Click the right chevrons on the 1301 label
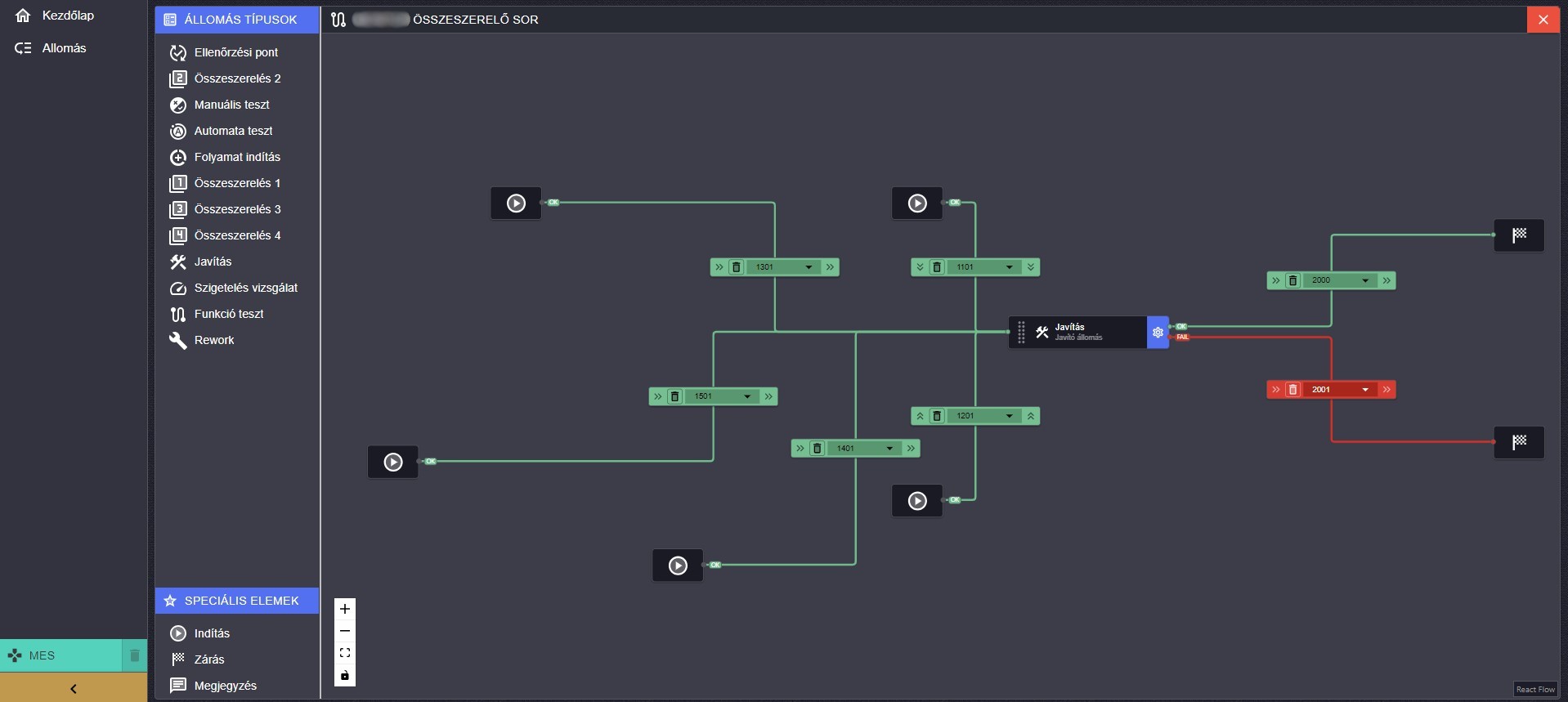1568x702 pixels. point(831,267)
